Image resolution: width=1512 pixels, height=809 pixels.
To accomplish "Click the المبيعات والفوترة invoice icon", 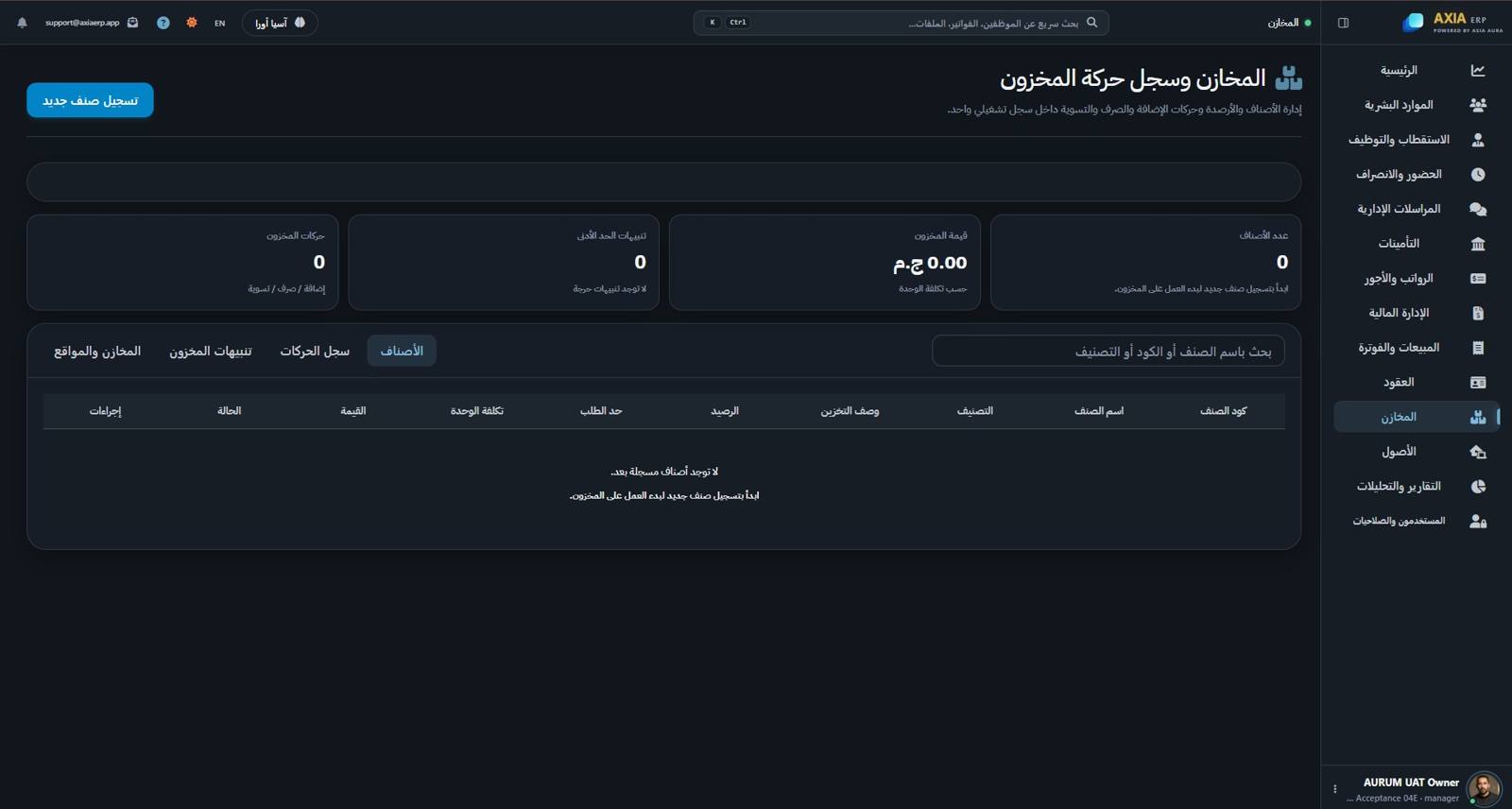I will point(1478,348).
